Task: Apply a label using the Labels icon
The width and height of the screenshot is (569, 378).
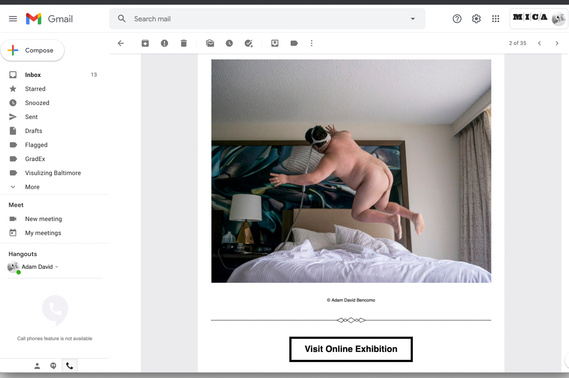Action: (294, 43)
